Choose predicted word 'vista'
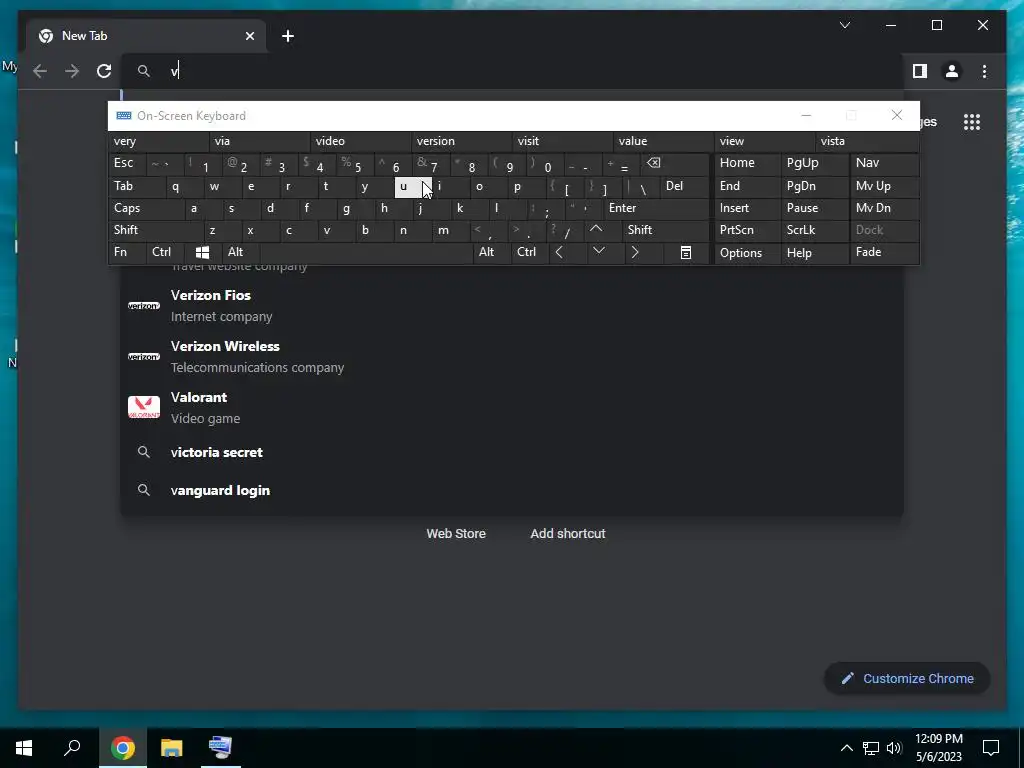The height and width of the screenshot is (768, 1024). pos(868,141)
